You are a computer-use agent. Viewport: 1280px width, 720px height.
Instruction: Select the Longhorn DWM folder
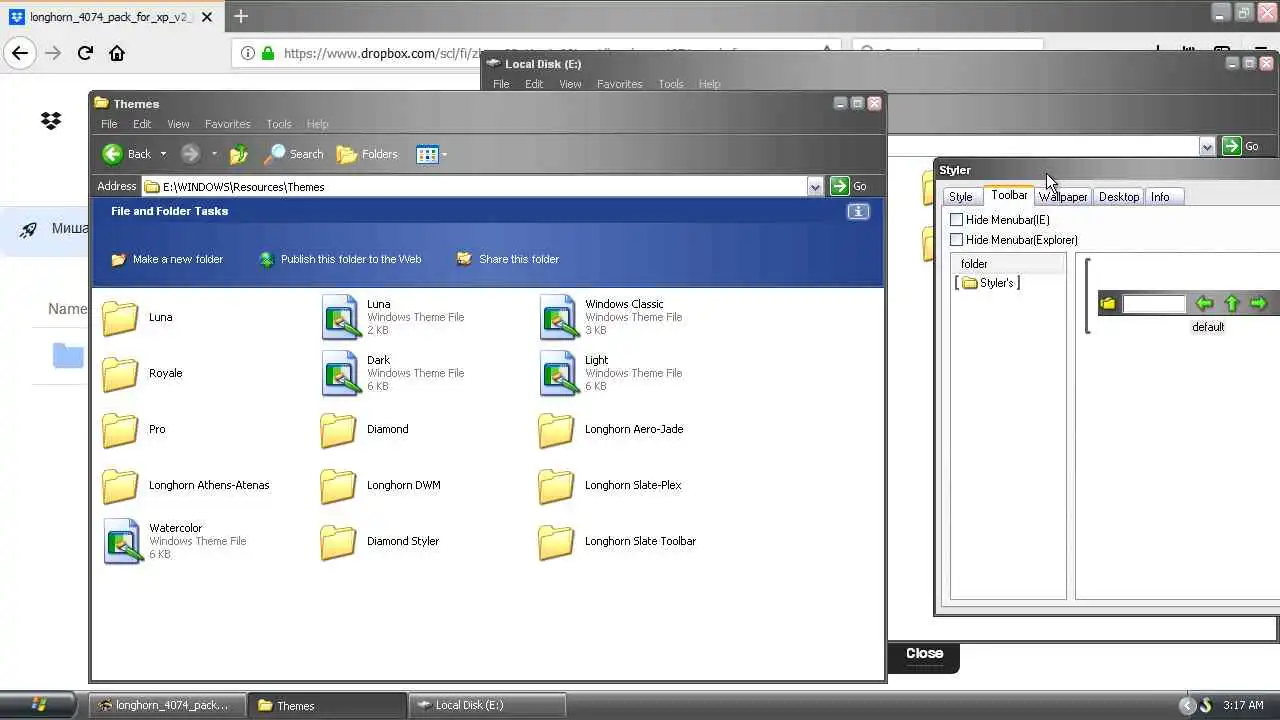pyautogui.click(x=380, y=485)
